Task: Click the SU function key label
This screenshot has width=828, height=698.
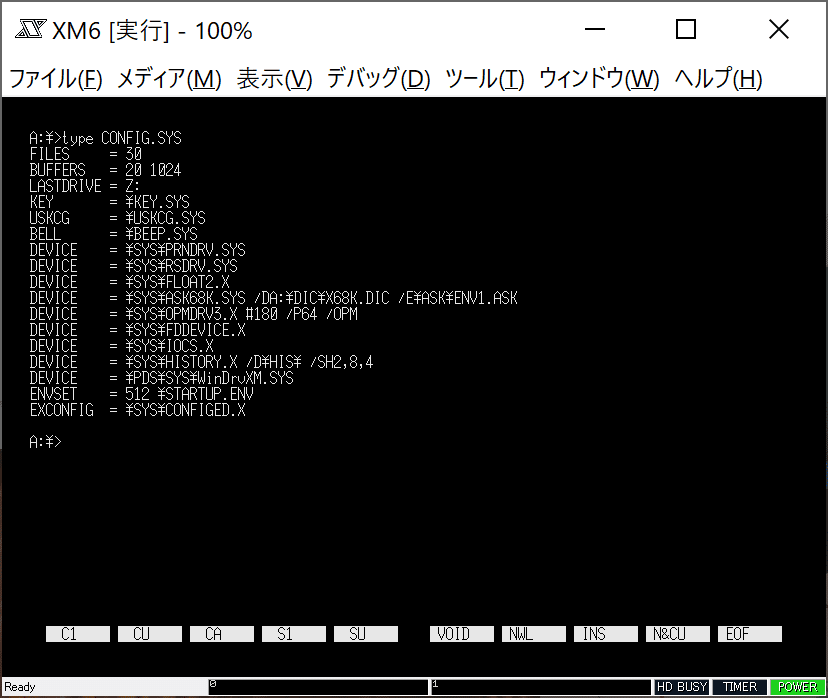Action: click(366, 634)
